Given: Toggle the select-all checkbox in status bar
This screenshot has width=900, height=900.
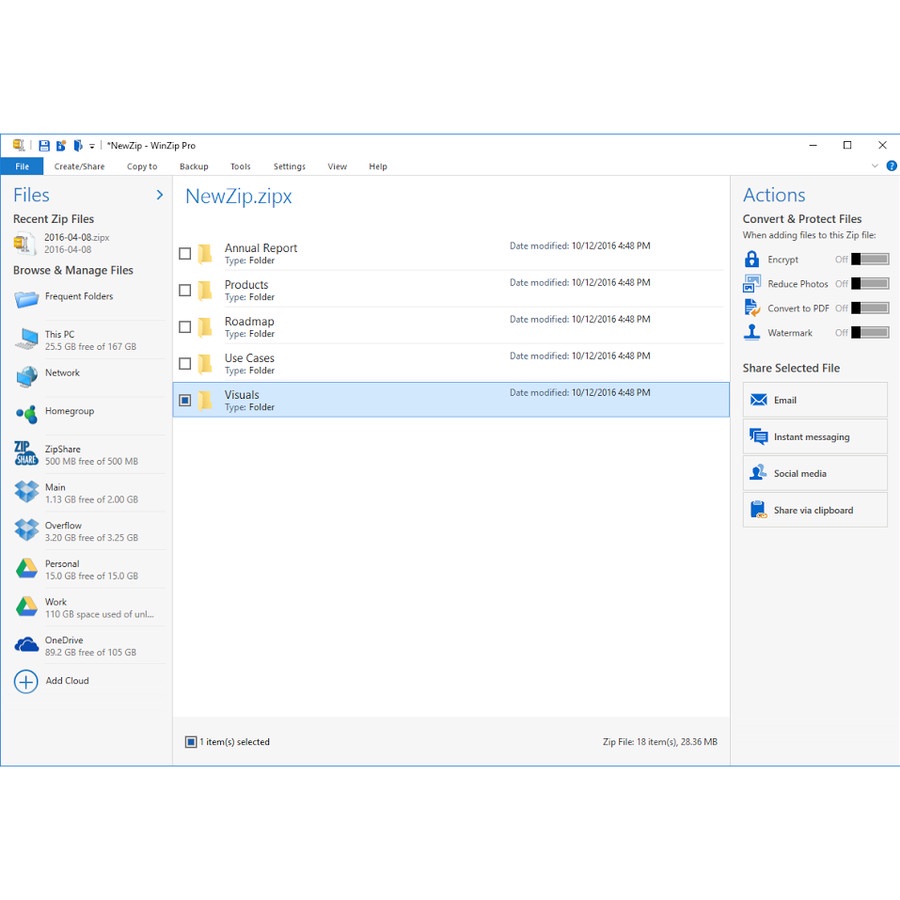Looking at the screenshot, I should pyautogui.click(x=191, y=742).
